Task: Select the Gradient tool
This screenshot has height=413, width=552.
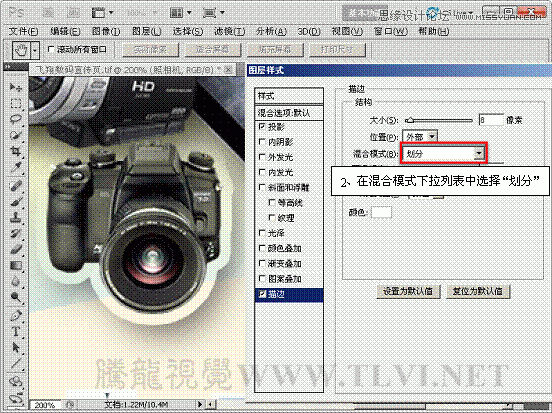Action: pyautogui.click(x=15, y=265)
